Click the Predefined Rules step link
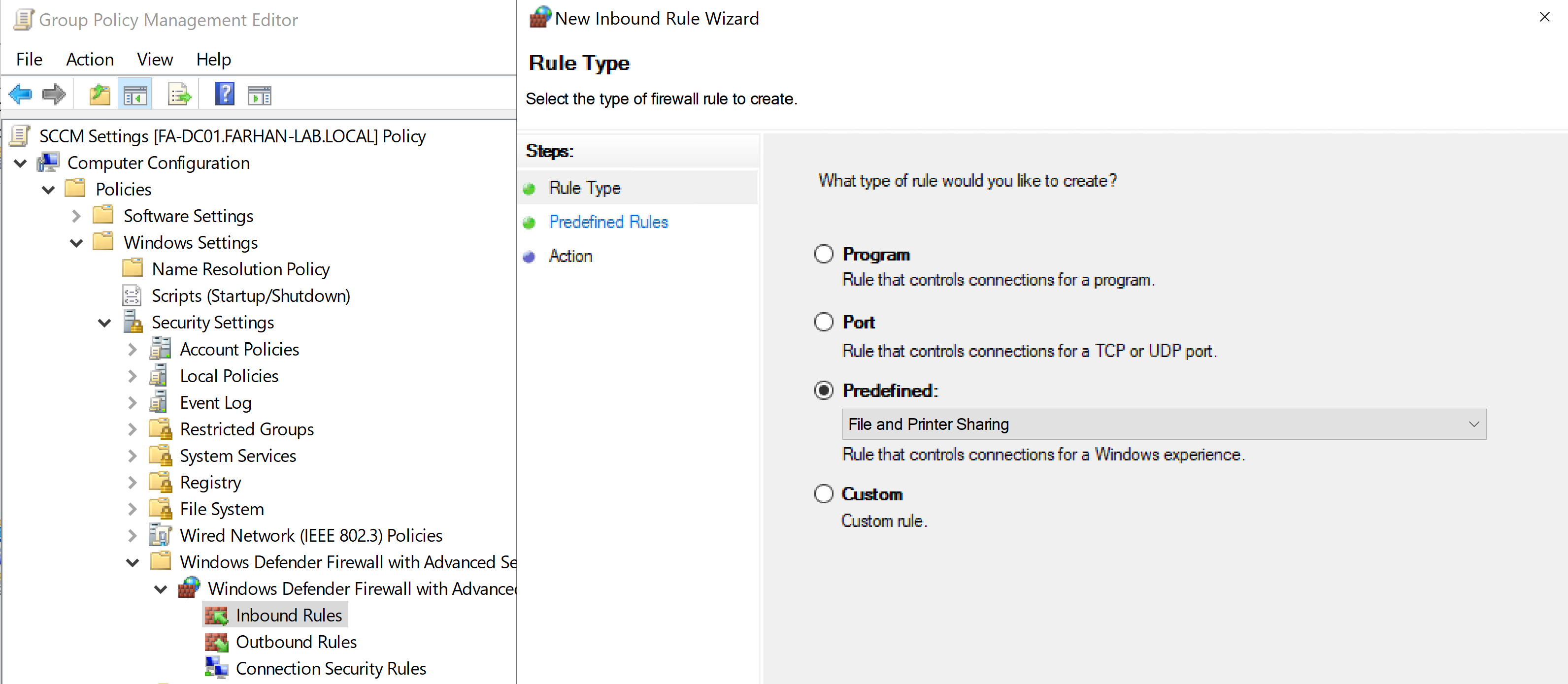This screenshot has width=1568, height=684. click(x=608, y=222)
